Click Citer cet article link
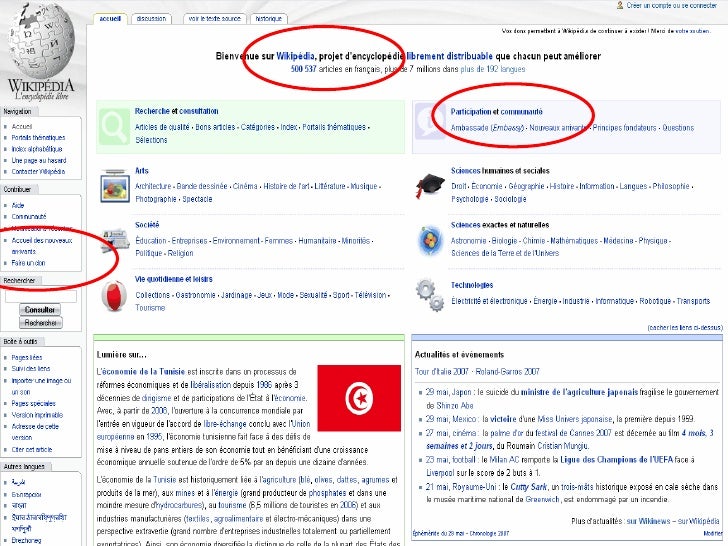The width and height of the screenshot is (728, 546). (x=32, y=449)
